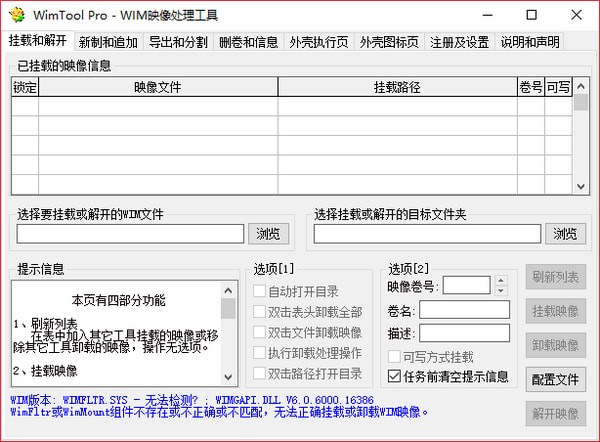Screen dimensions: 600x442
Task: Click the WimTool Pro title bar icon
Action: click(17, 15)
